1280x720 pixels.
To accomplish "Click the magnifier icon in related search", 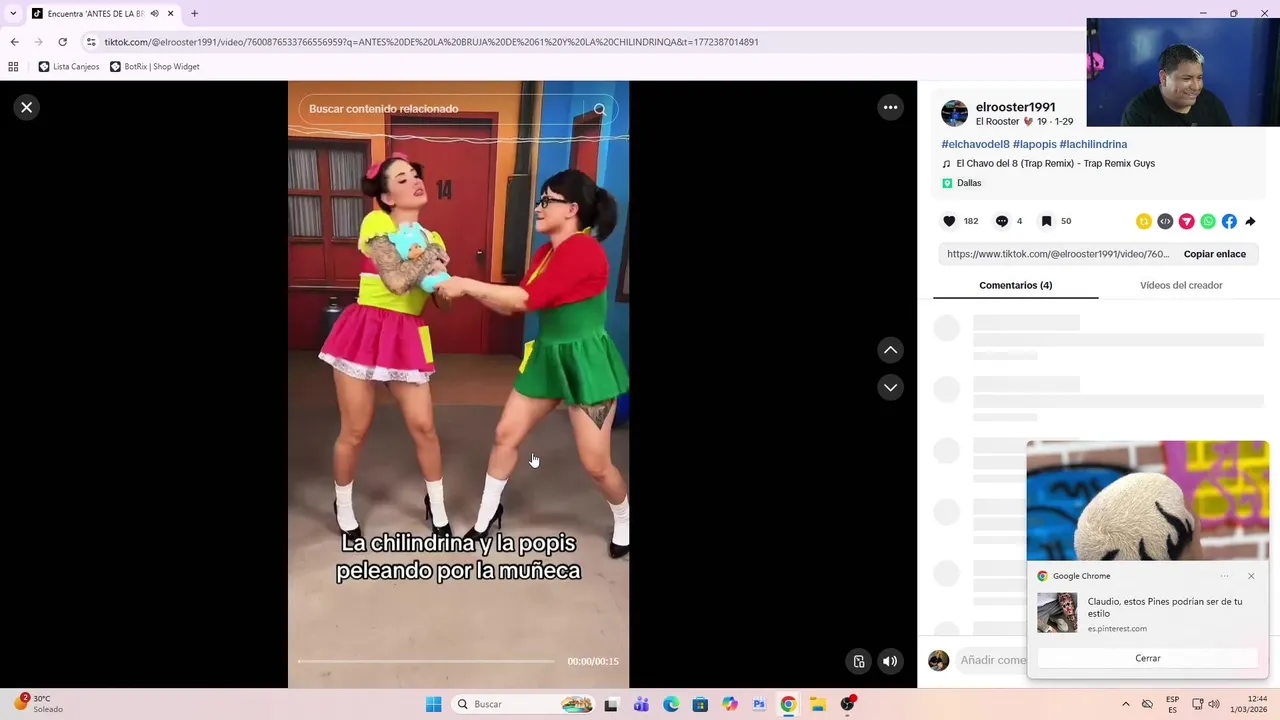I will click(x=600, y=109).
